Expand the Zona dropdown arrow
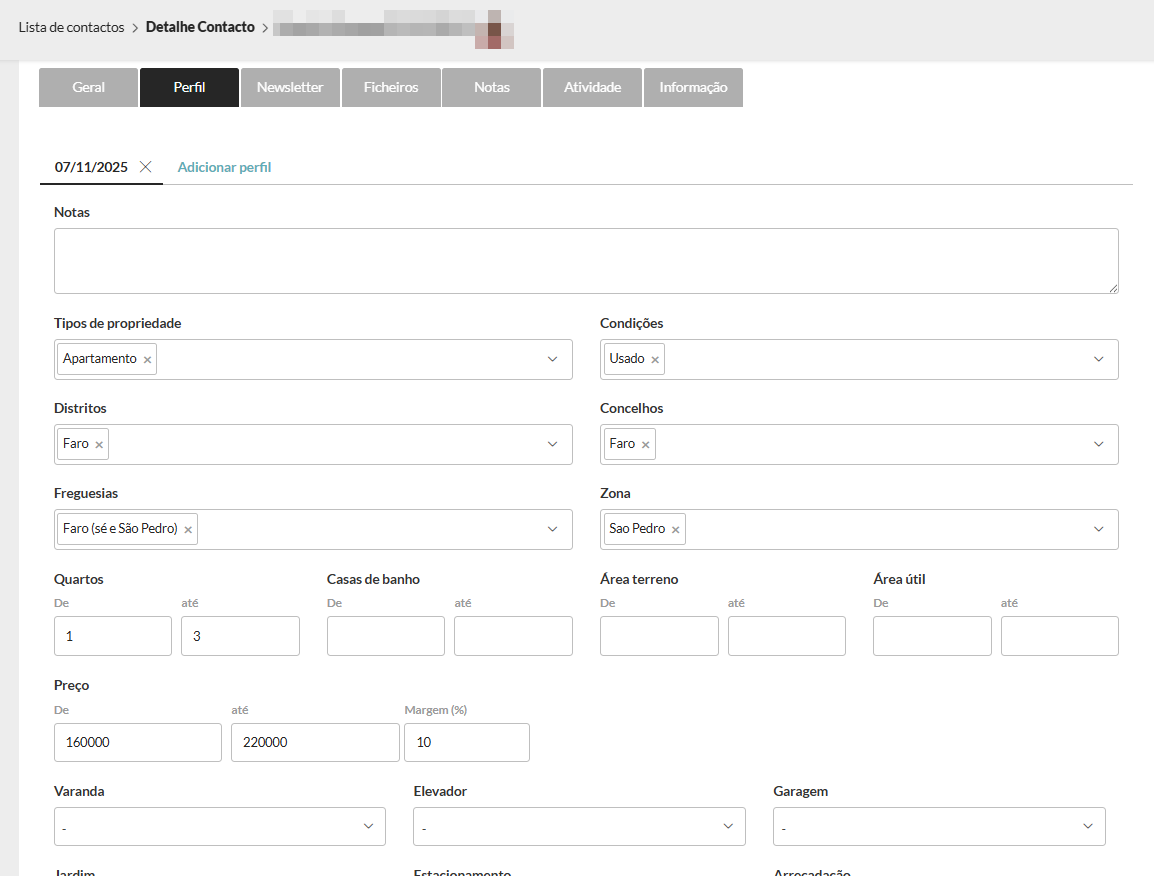The image size is (1154, 876). (x=1098, y=530)
